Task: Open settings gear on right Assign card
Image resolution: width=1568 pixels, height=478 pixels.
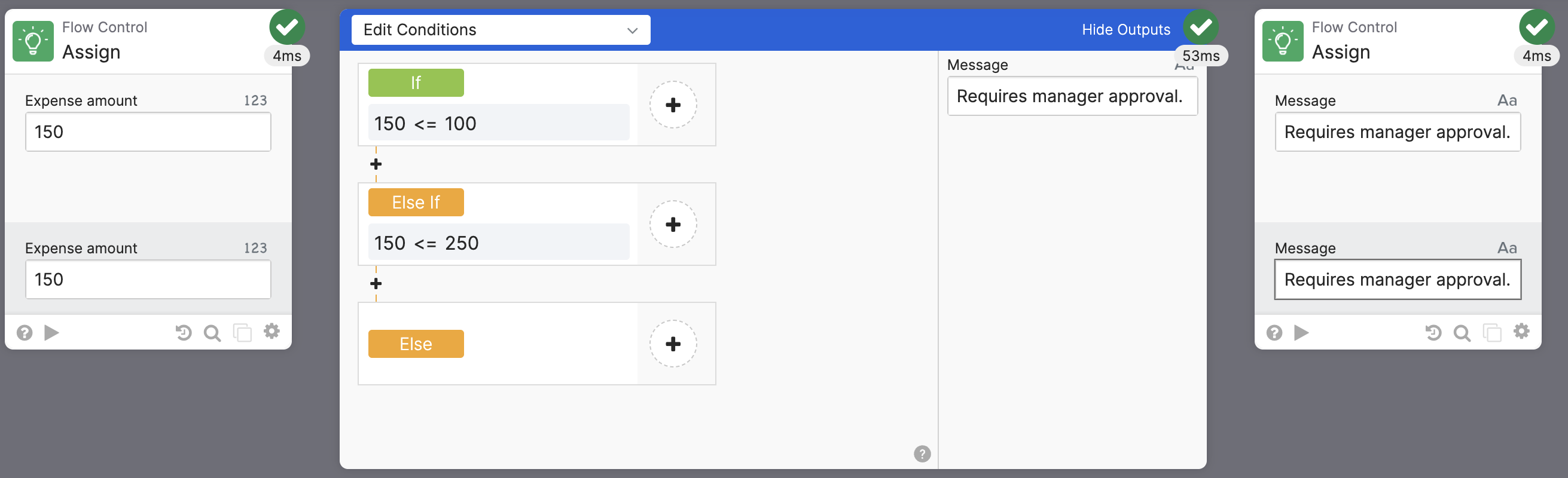Action: coord(1521,332)
